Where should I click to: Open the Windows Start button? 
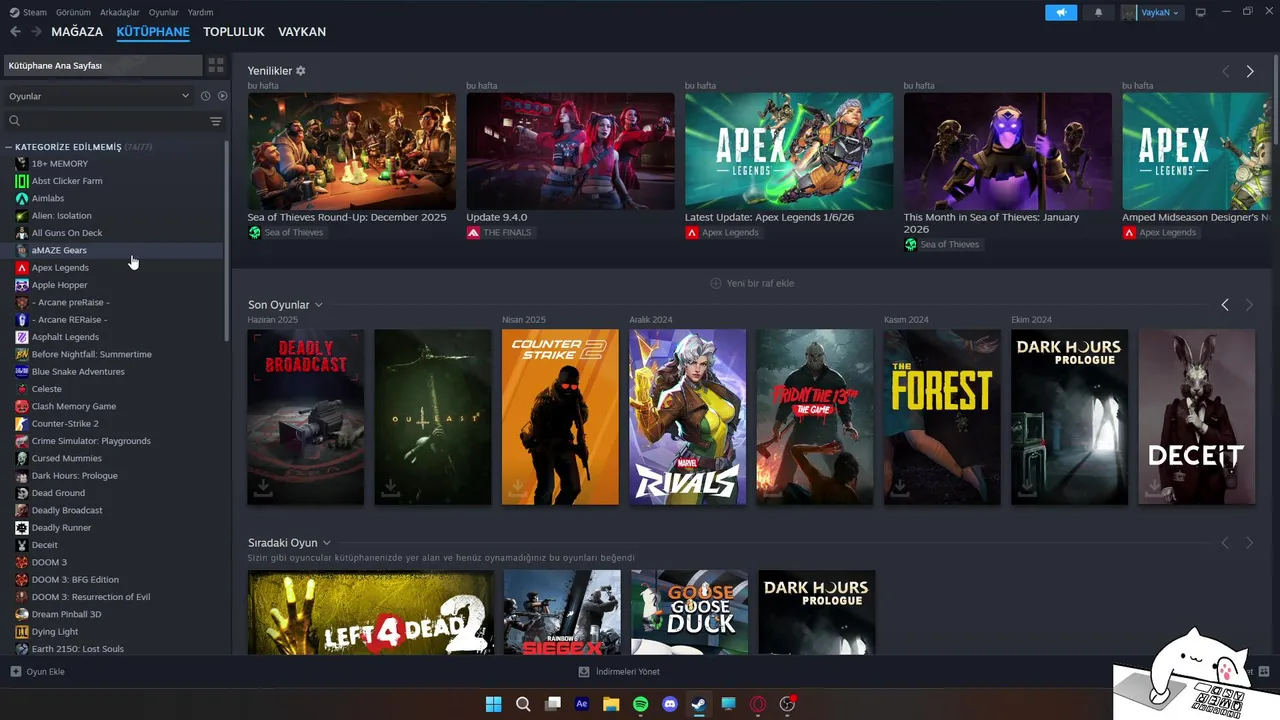click(494, 704)
